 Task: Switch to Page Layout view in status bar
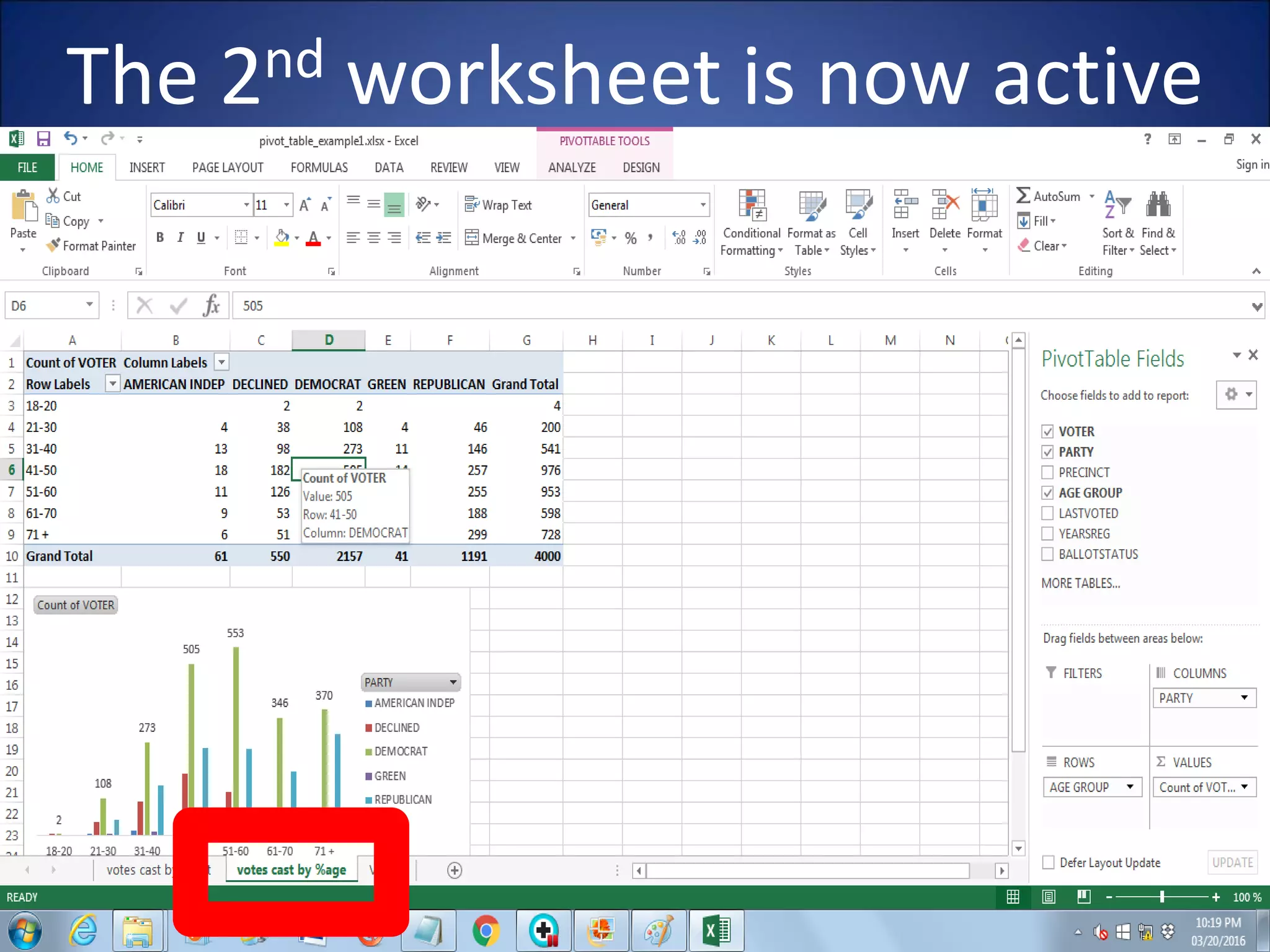click(x=1049, y=897)
